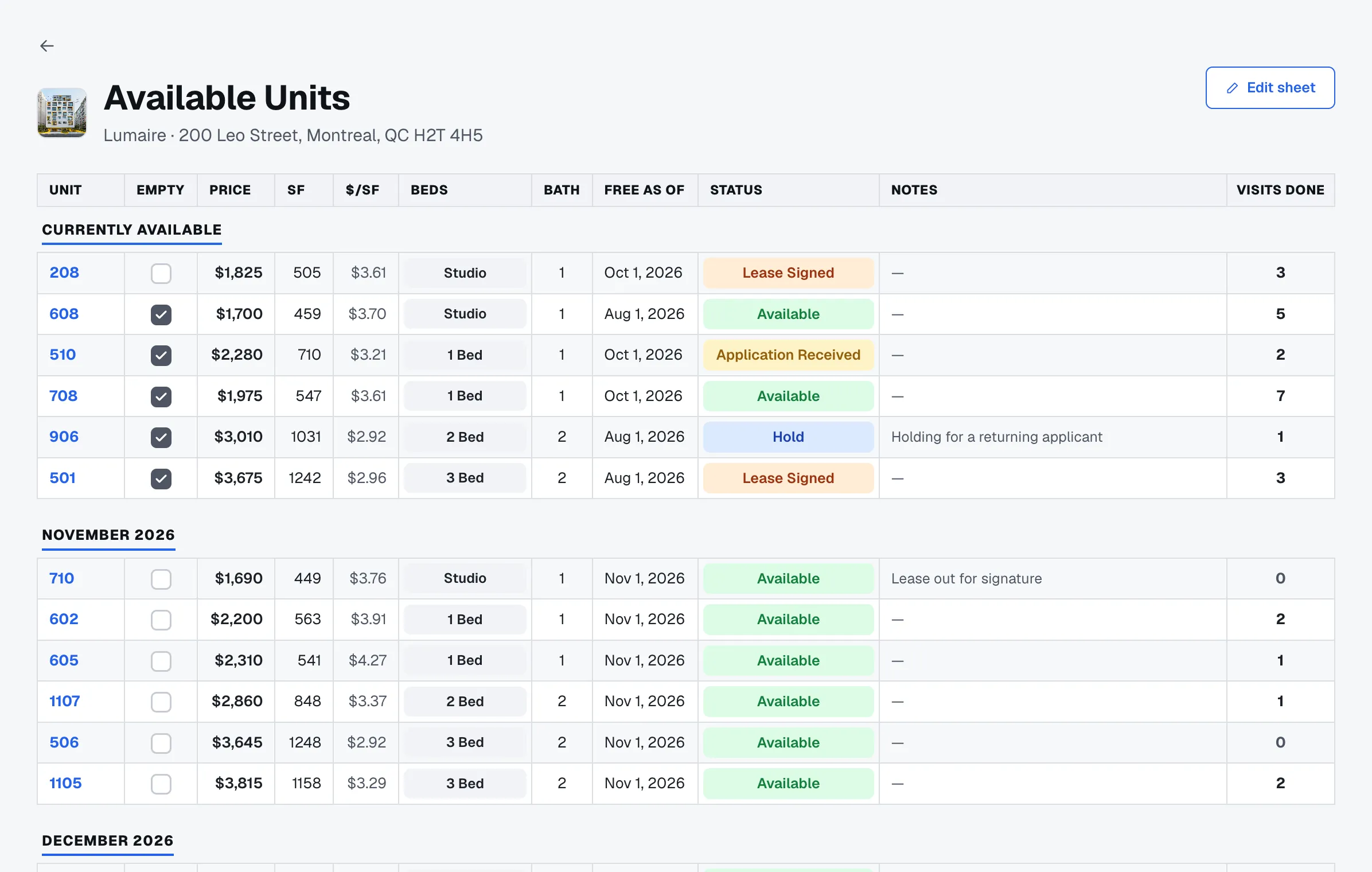Check Empty checkbox for unit 1107

[161, 702]
